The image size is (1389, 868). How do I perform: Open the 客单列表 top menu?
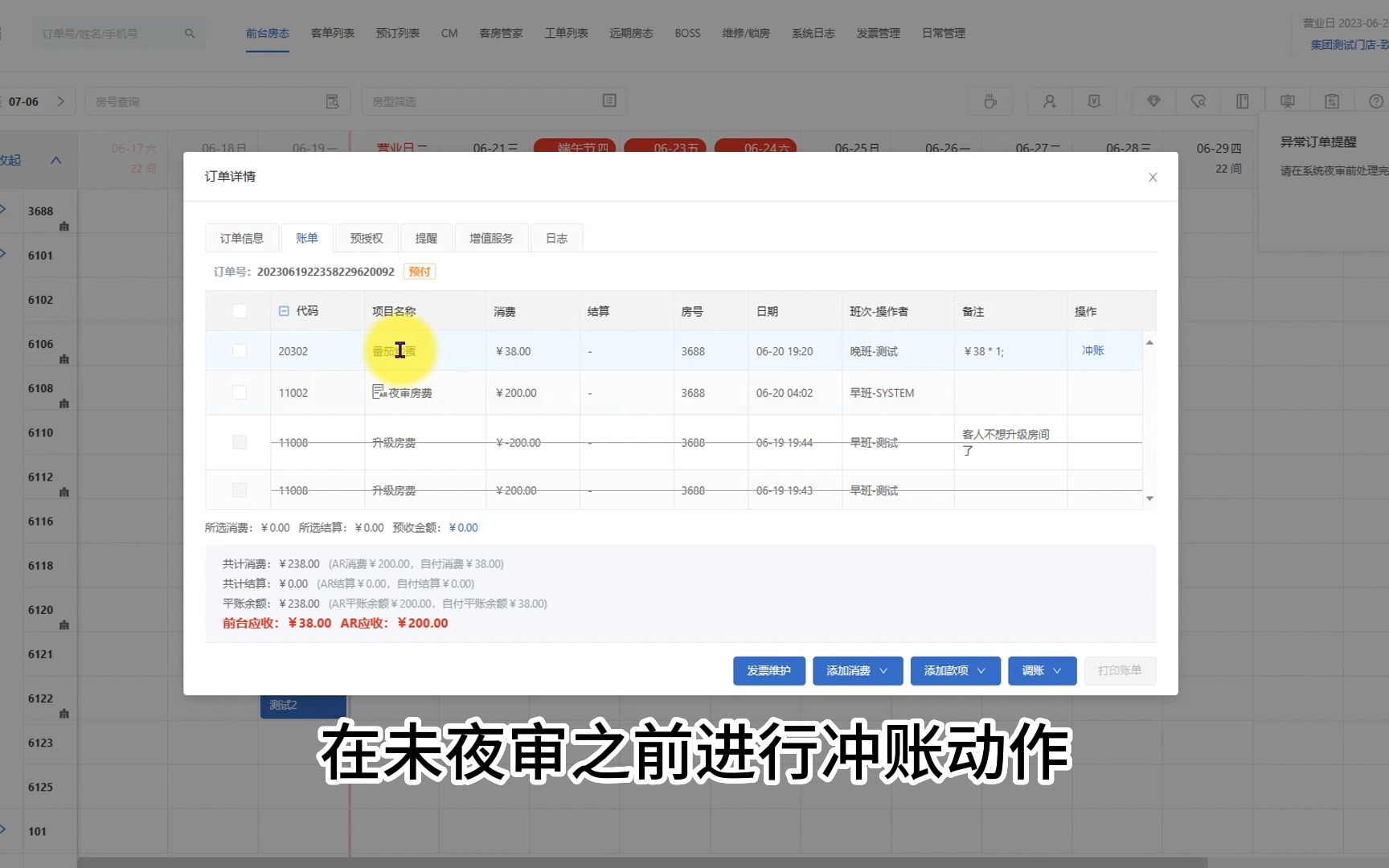pyautogui.click(x=333, y=34)
